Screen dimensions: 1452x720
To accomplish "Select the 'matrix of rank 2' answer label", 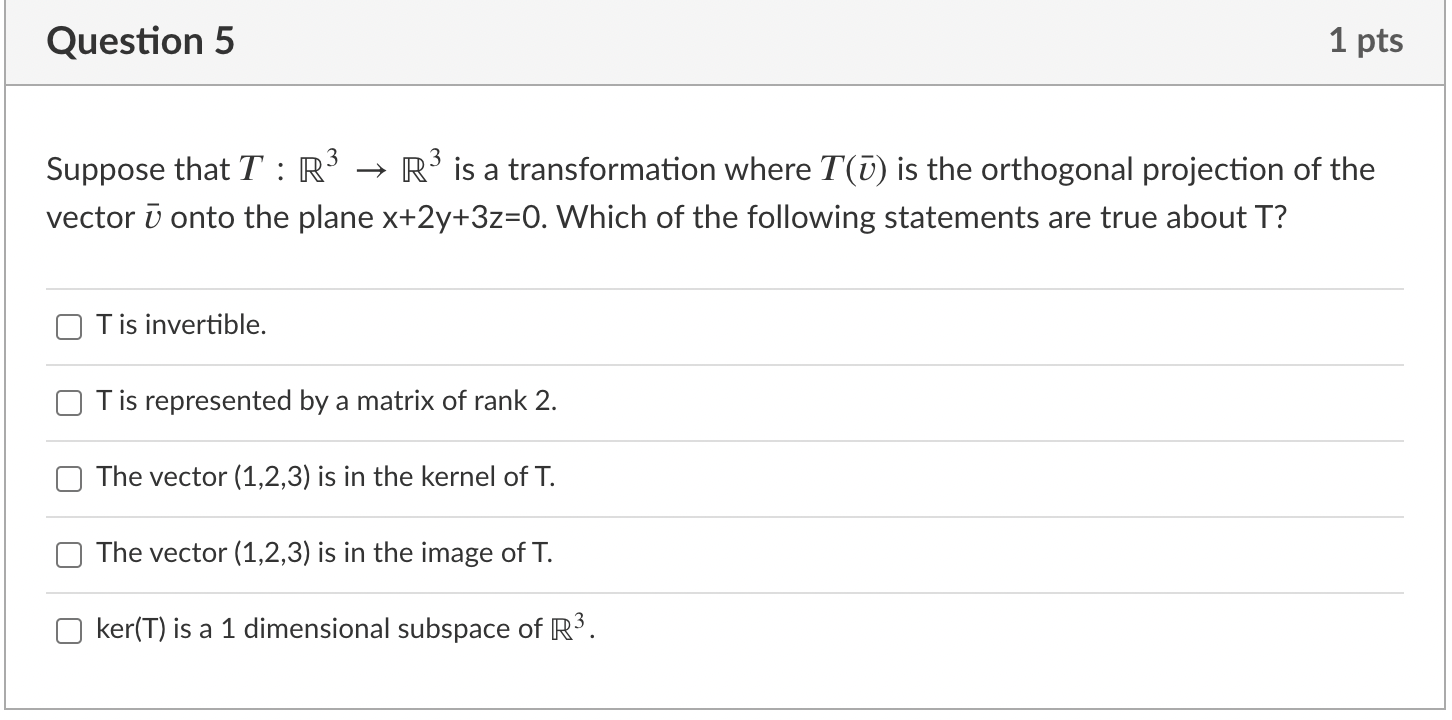I will coord(325,402).
